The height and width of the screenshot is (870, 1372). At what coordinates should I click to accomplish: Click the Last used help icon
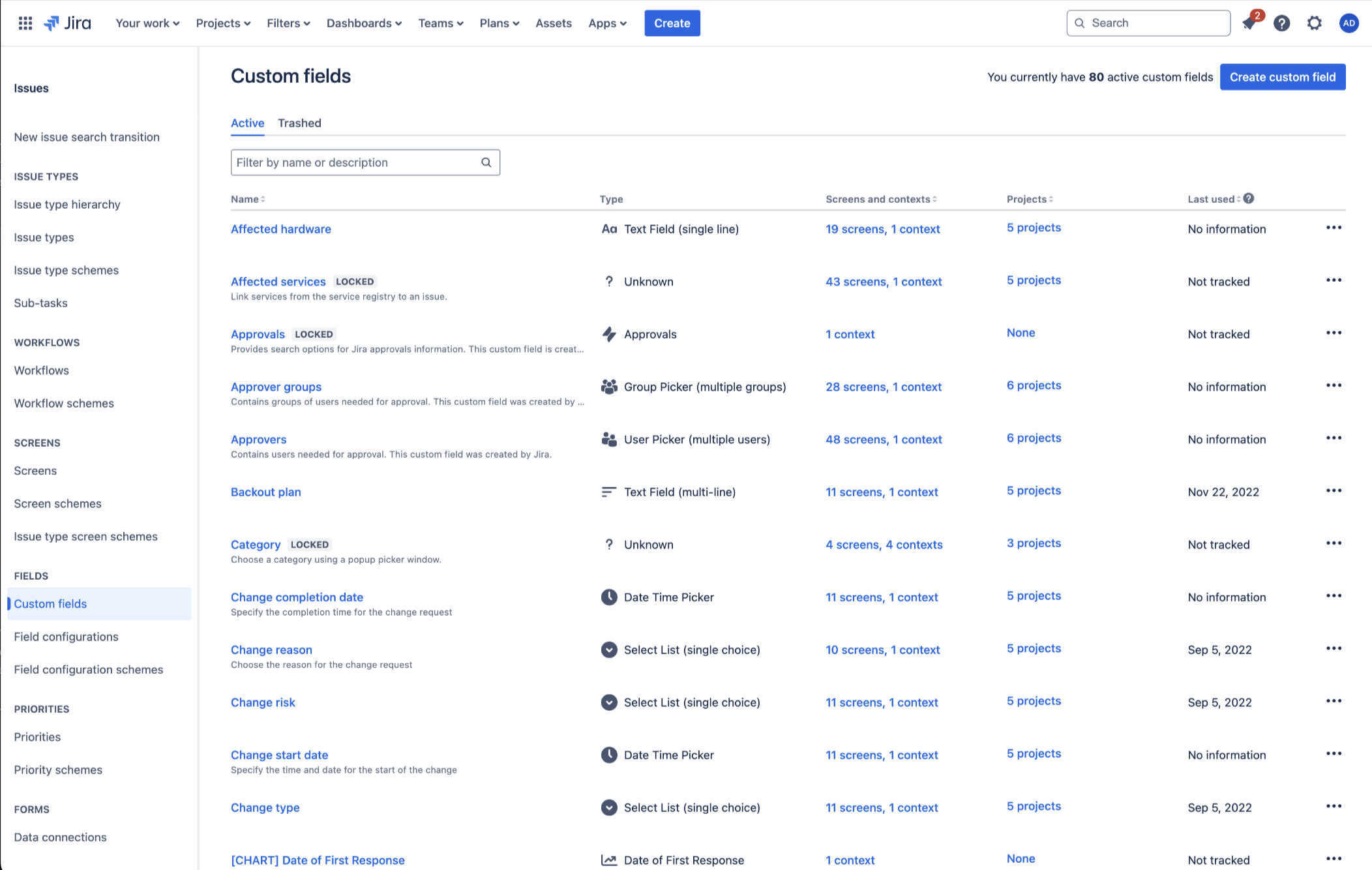point(1249,198)
